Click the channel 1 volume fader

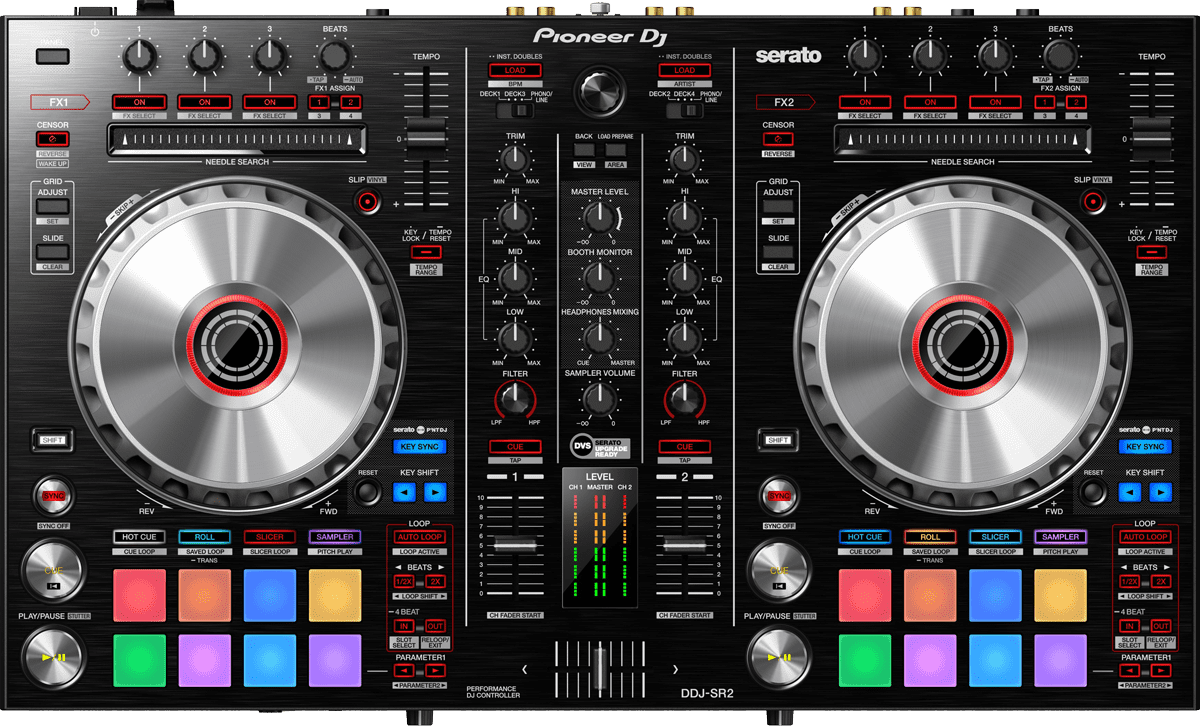517,546
